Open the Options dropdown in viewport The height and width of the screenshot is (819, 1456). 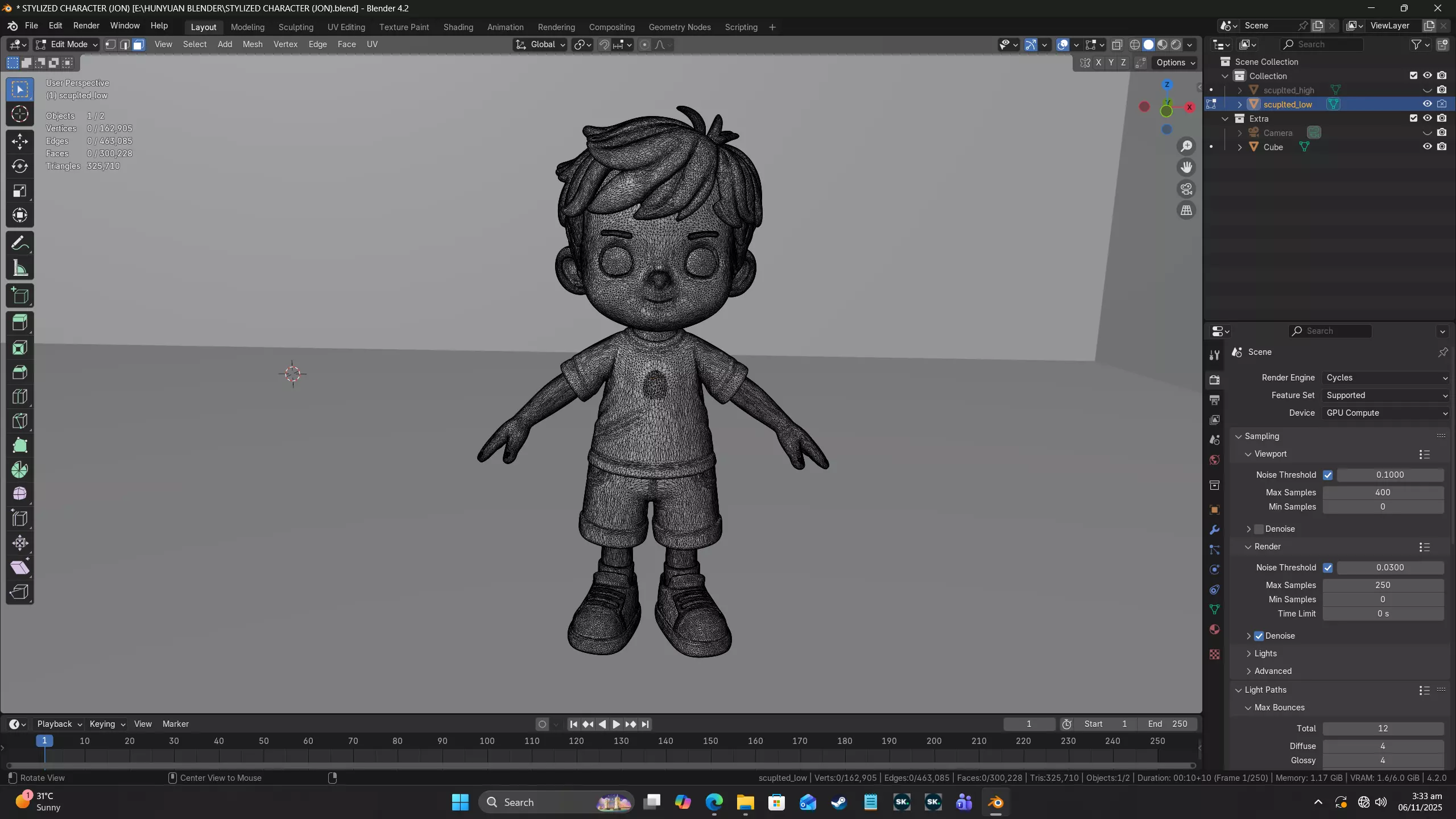pyautogui.click(x=1176, y=63)
